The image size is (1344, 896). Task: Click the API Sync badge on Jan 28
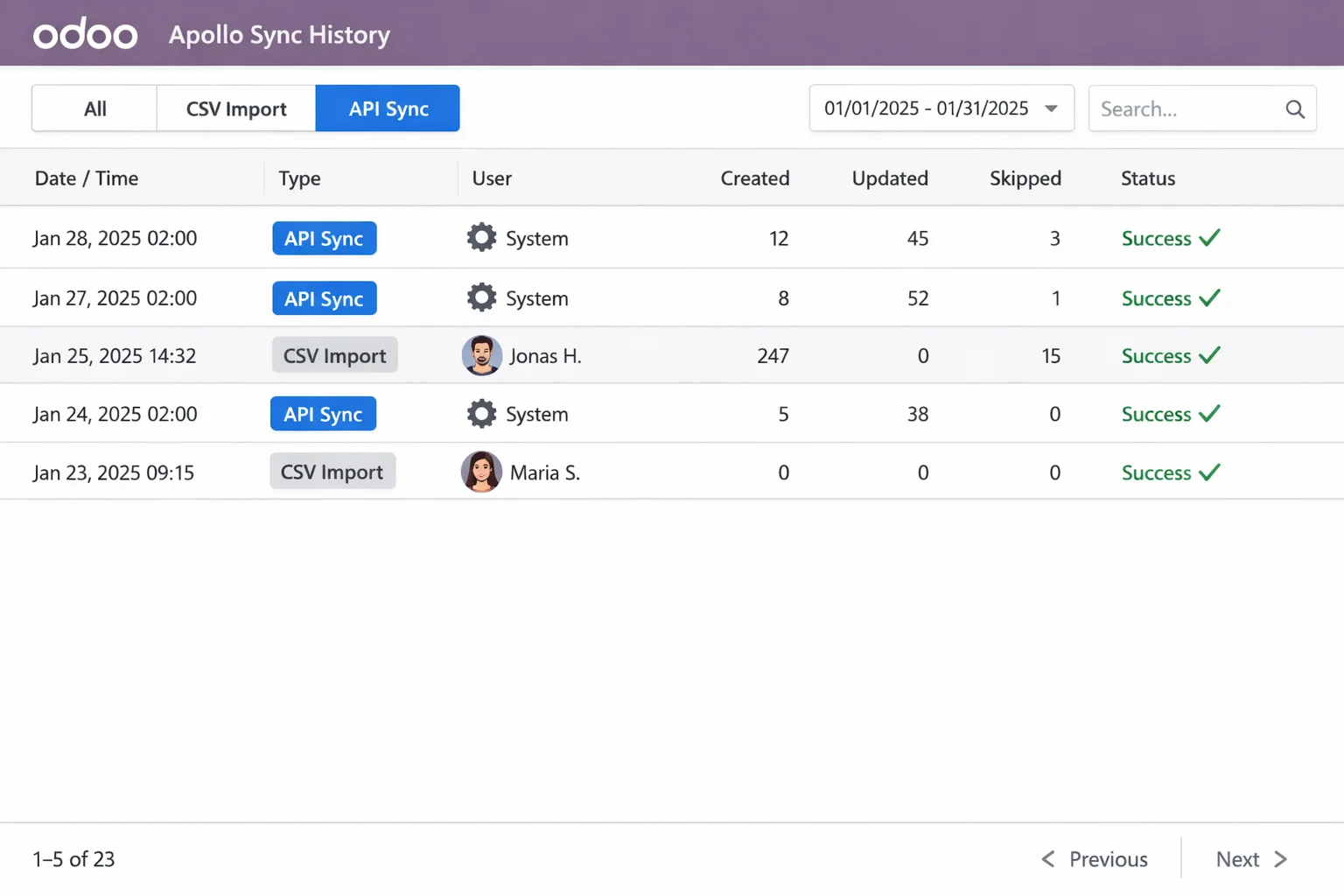[325, 238]
